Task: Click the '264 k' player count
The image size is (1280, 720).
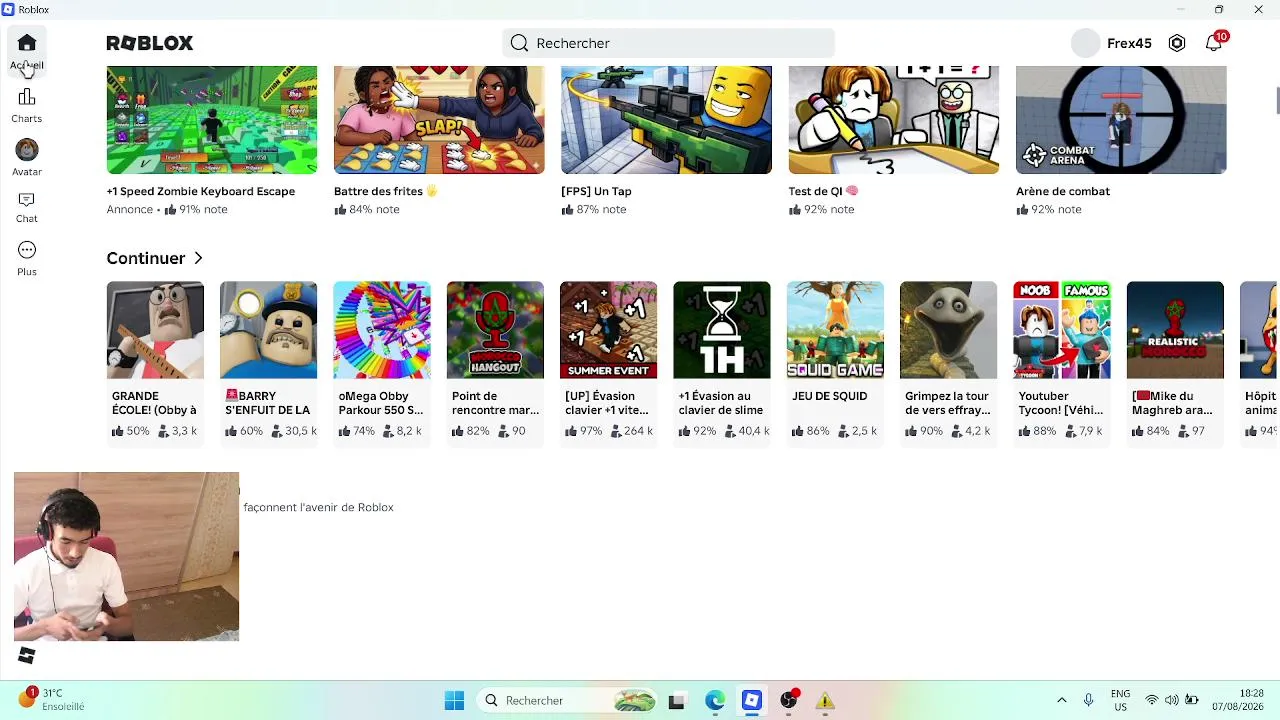Action: click(638, 431)
